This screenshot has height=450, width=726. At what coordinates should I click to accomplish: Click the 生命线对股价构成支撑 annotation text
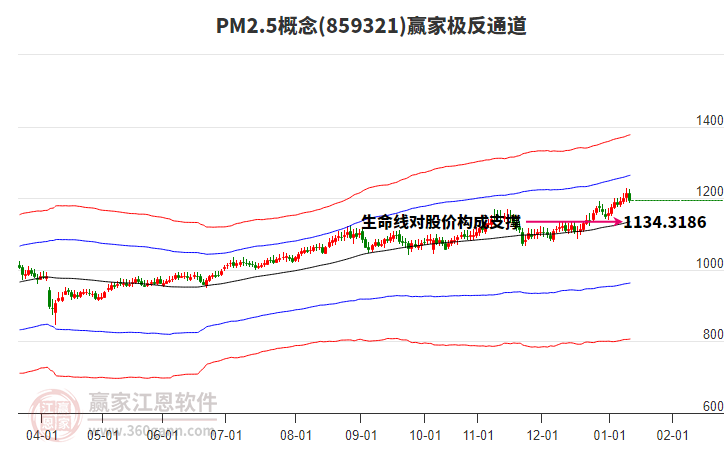pyautogui.click(x=441, y=222)
